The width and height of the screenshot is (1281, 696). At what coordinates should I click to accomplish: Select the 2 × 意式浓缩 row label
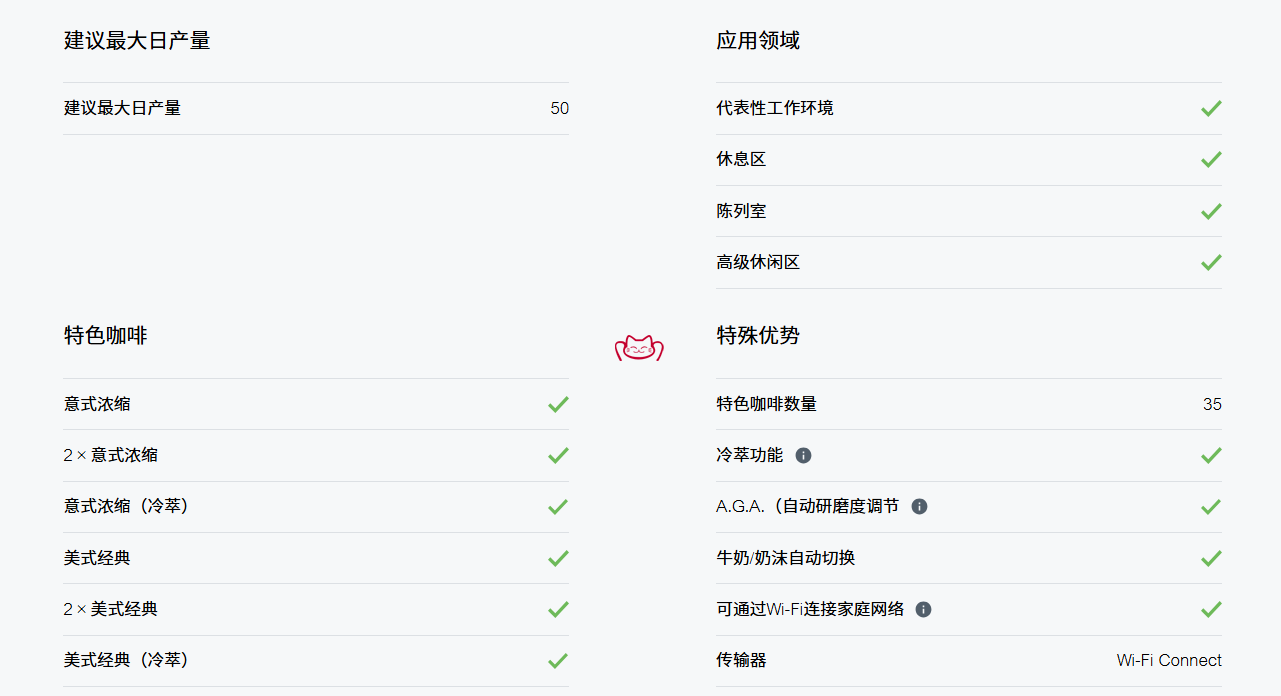tap(110, 455)
